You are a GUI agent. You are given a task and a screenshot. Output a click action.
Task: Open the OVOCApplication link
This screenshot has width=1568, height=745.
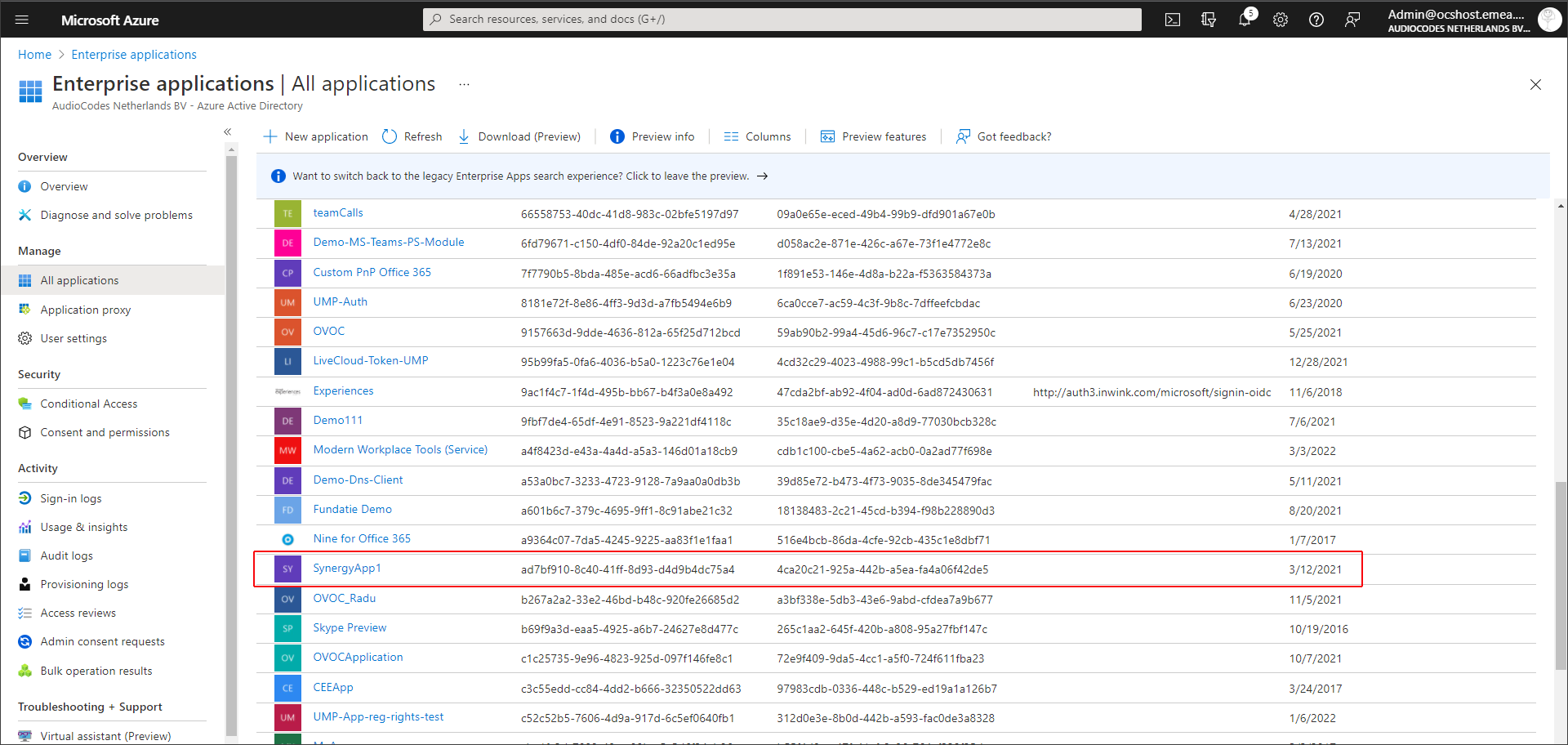pyautogui.click(x=359, y=657)
